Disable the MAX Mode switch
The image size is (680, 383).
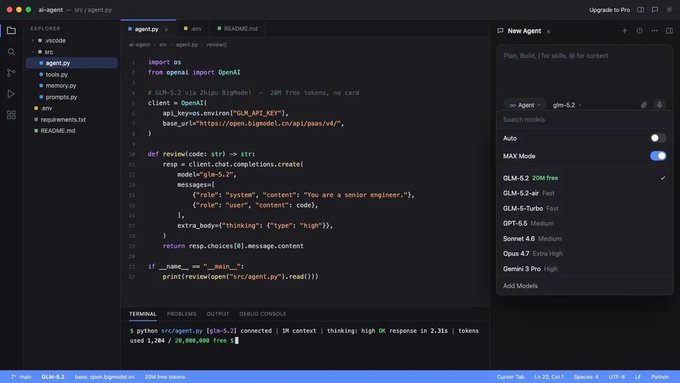pos(658,156)
